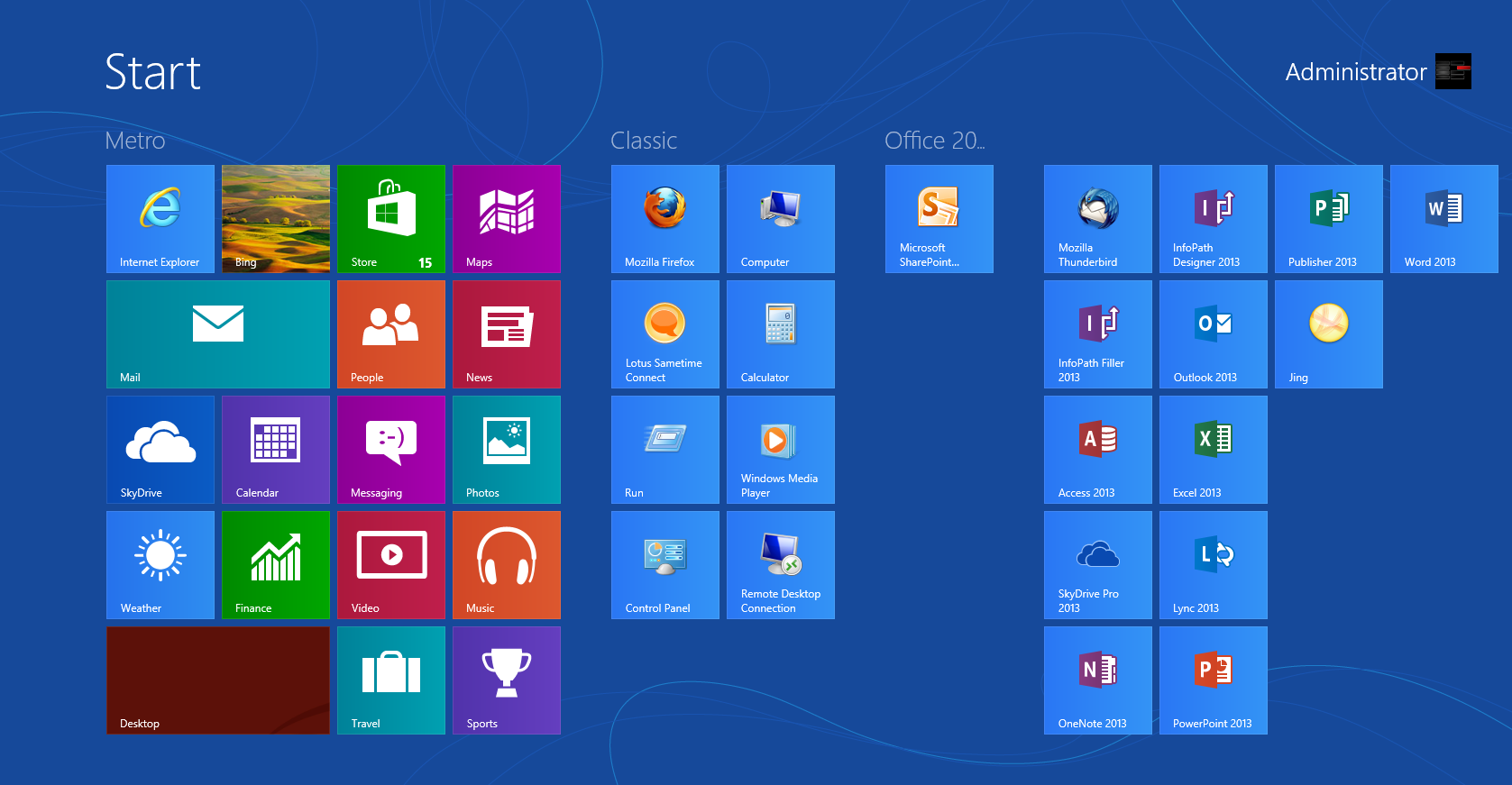Viewport: 1512px width, 785px height.
Task: Launch Lync 2013
Action: coord(1214,565)
